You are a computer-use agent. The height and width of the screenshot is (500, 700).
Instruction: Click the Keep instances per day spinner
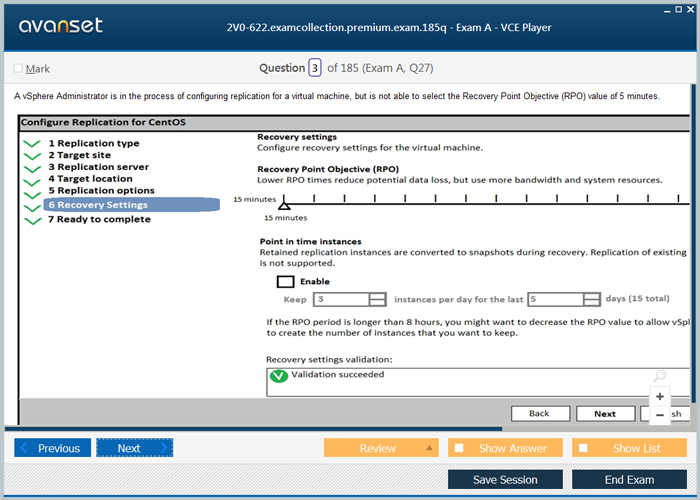[x=350, y=299]
